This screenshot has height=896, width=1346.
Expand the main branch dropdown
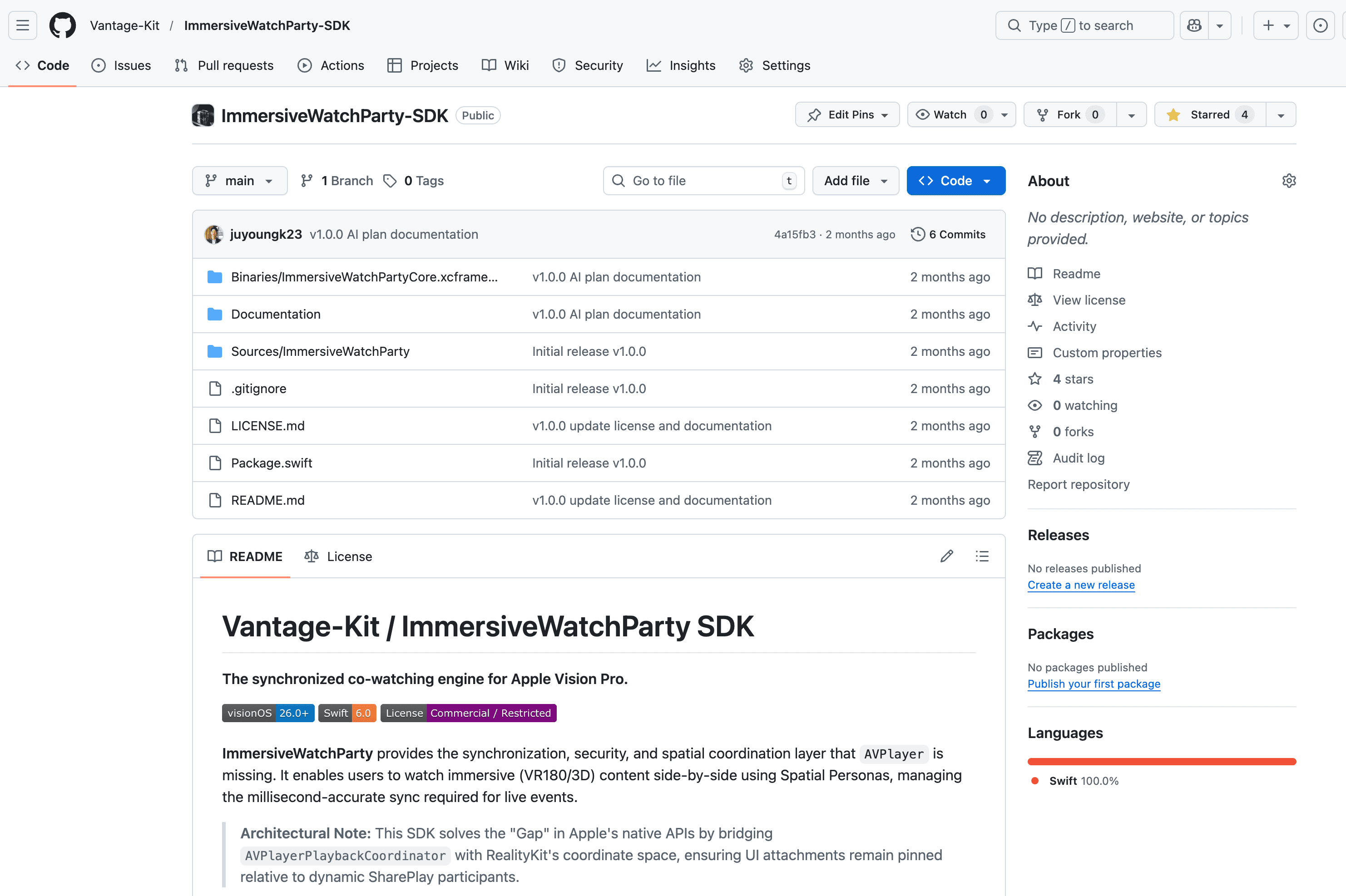(x=239, y=181)
